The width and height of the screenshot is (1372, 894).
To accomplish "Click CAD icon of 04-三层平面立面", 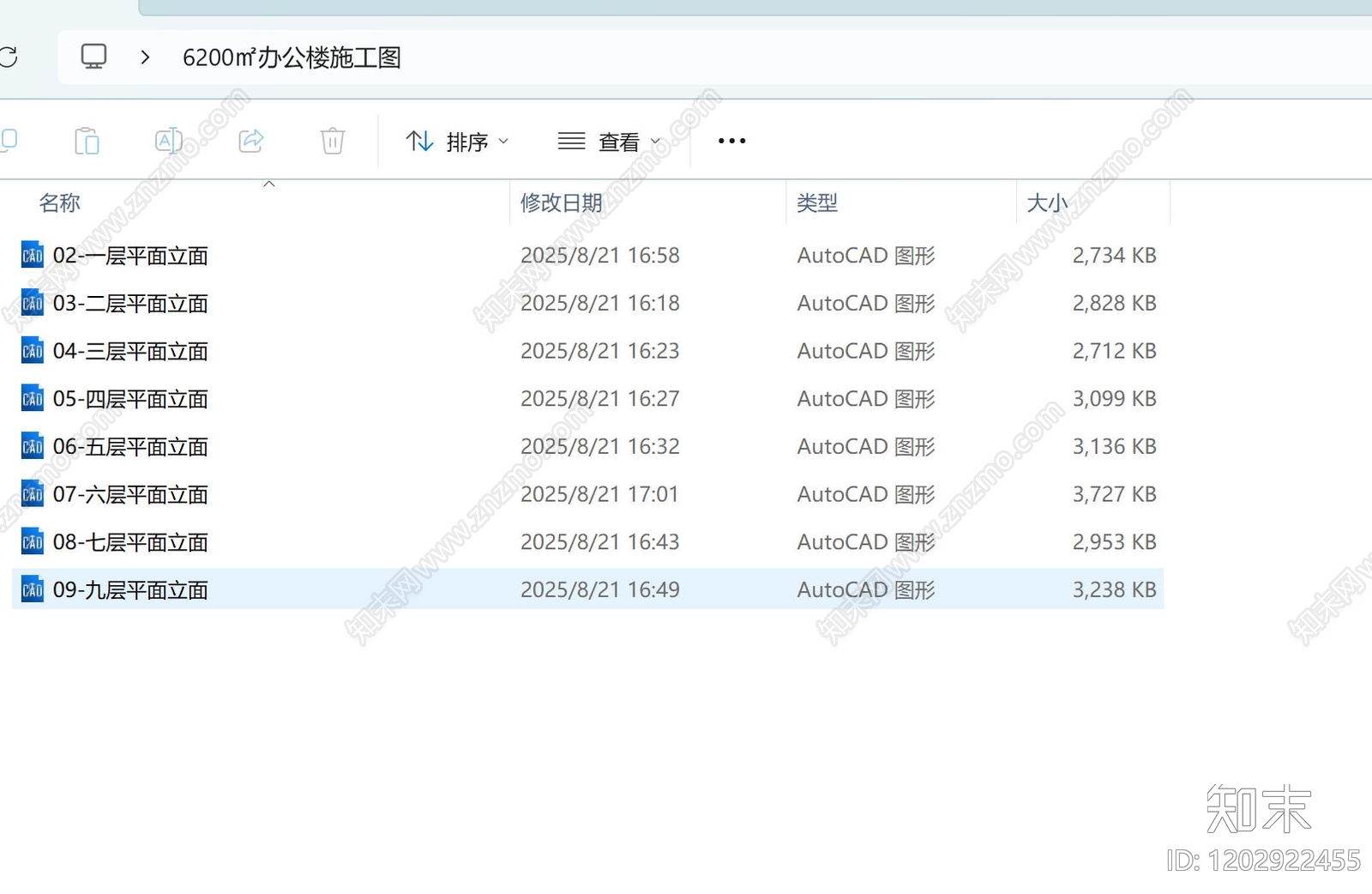I will 32,351.
